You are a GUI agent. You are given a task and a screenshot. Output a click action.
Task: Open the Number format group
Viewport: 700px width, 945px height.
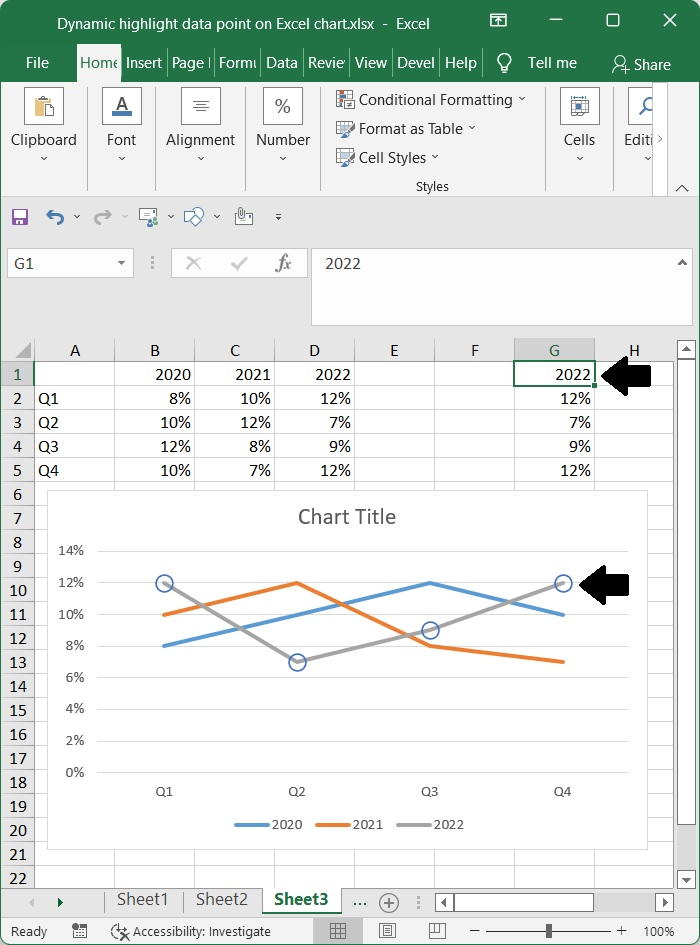[283, 125]
